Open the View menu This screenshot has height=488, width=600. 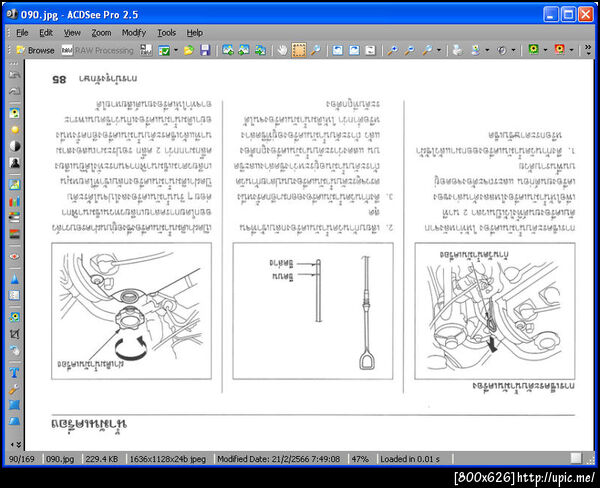(x=72, y=33)
